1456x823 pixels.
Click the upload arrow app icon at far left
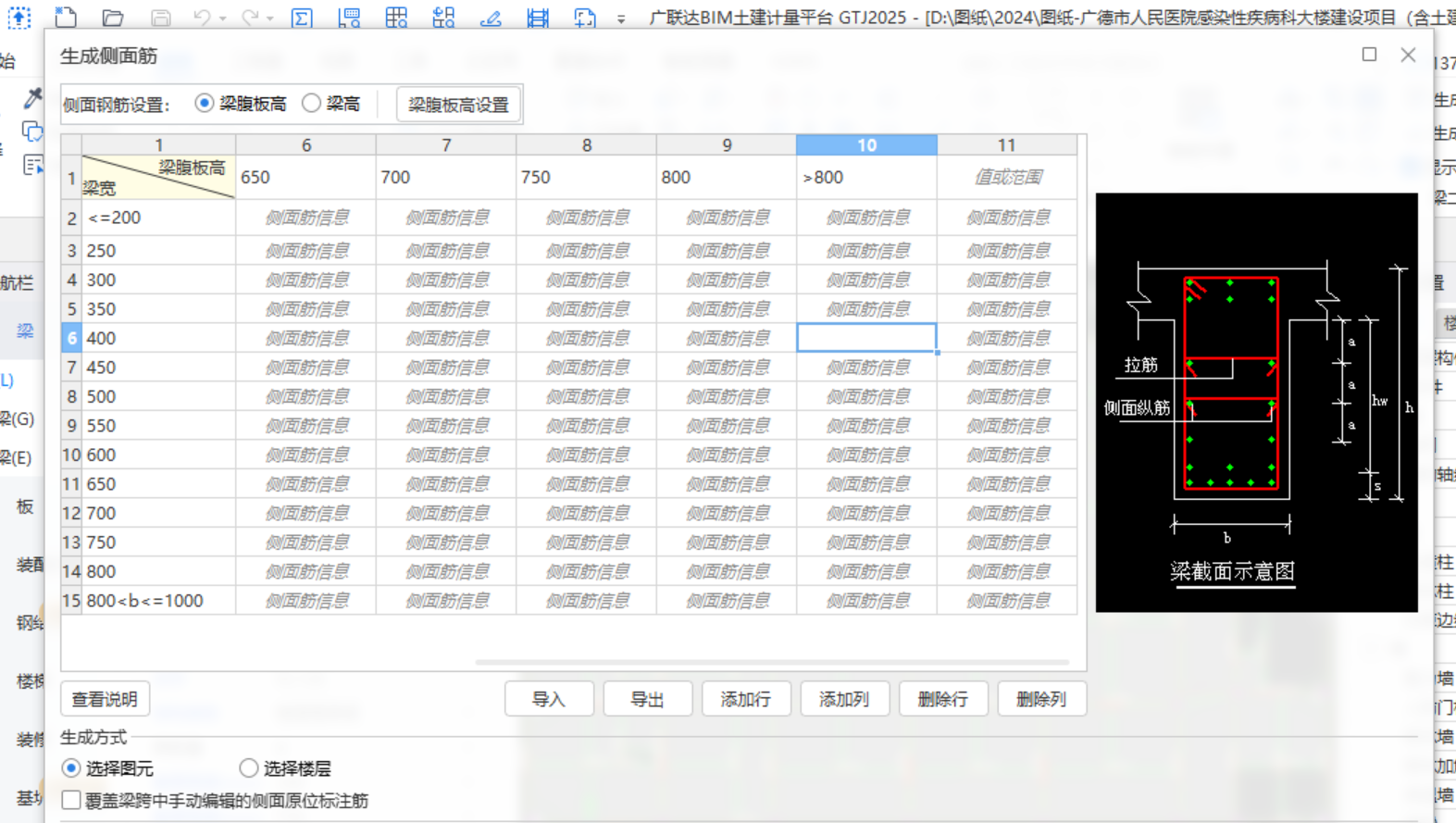coord(19,17)
